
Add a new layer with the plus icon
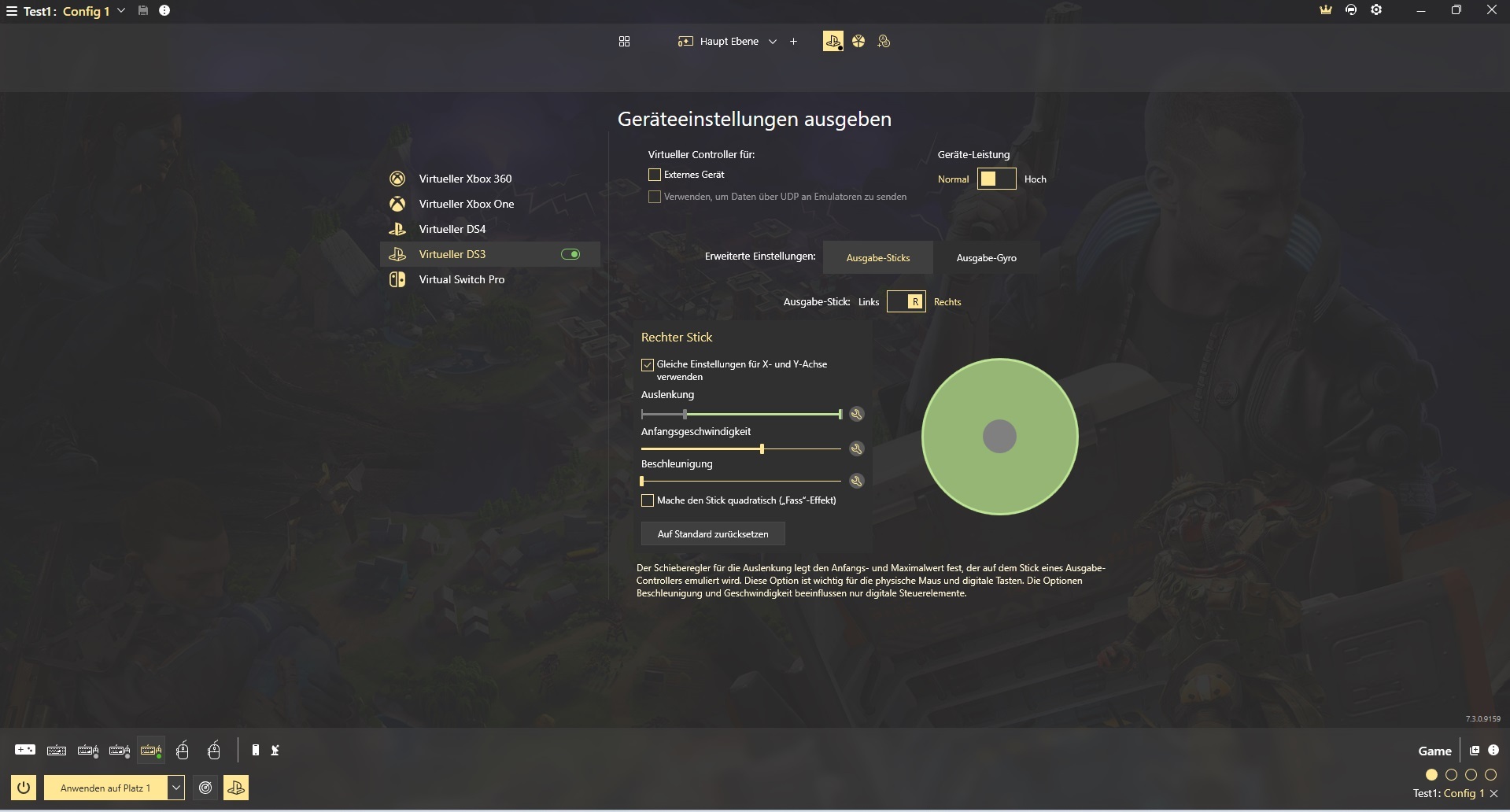[793, 42]
